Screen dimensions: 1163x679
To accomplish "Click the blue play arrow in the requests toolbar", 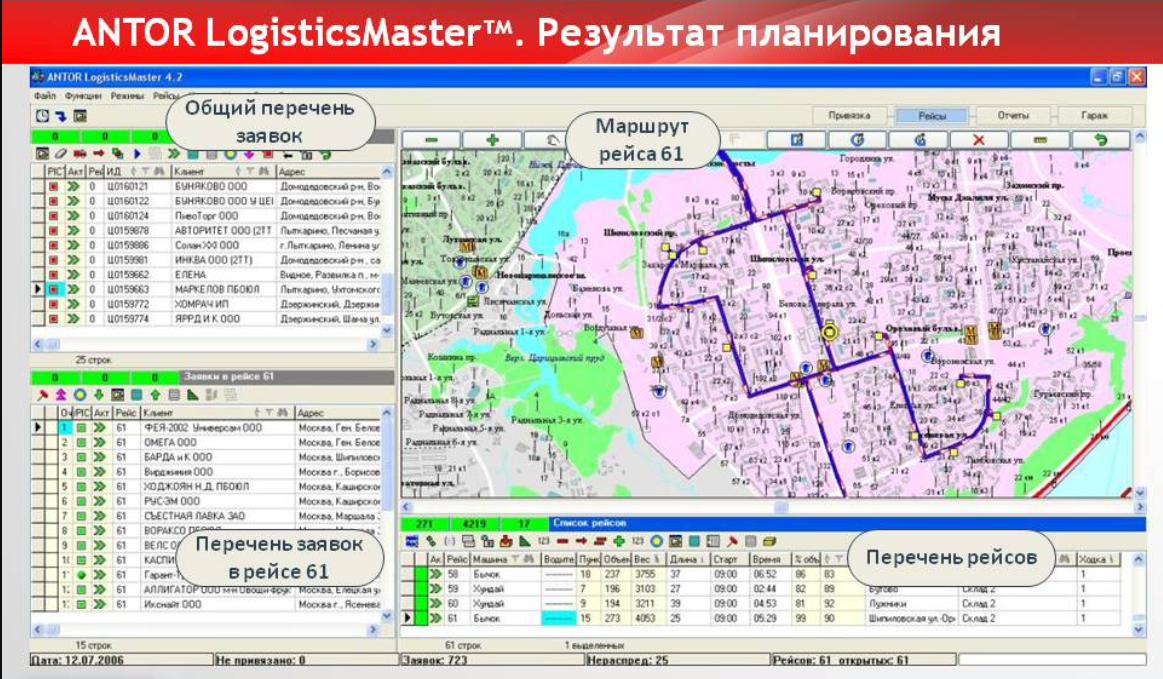I will [x=136, y=151].
